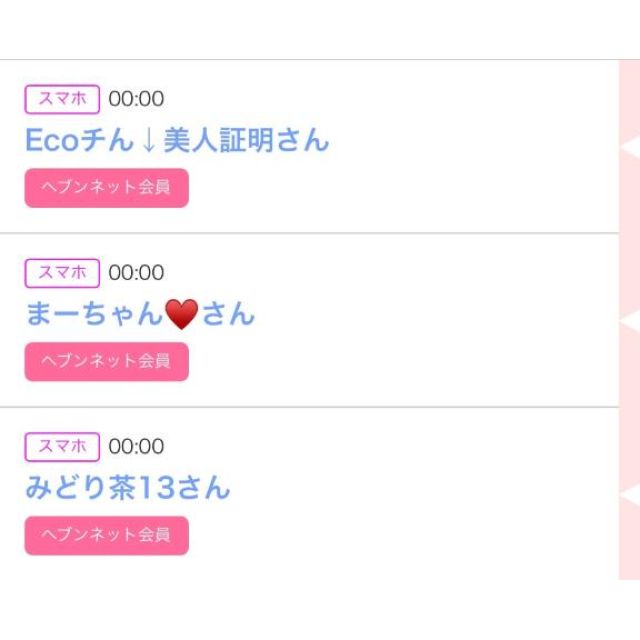Click the スマホ tag above みどり茶13 entry
The width and height of the screenshot is (640, 640).
point(62,446)
